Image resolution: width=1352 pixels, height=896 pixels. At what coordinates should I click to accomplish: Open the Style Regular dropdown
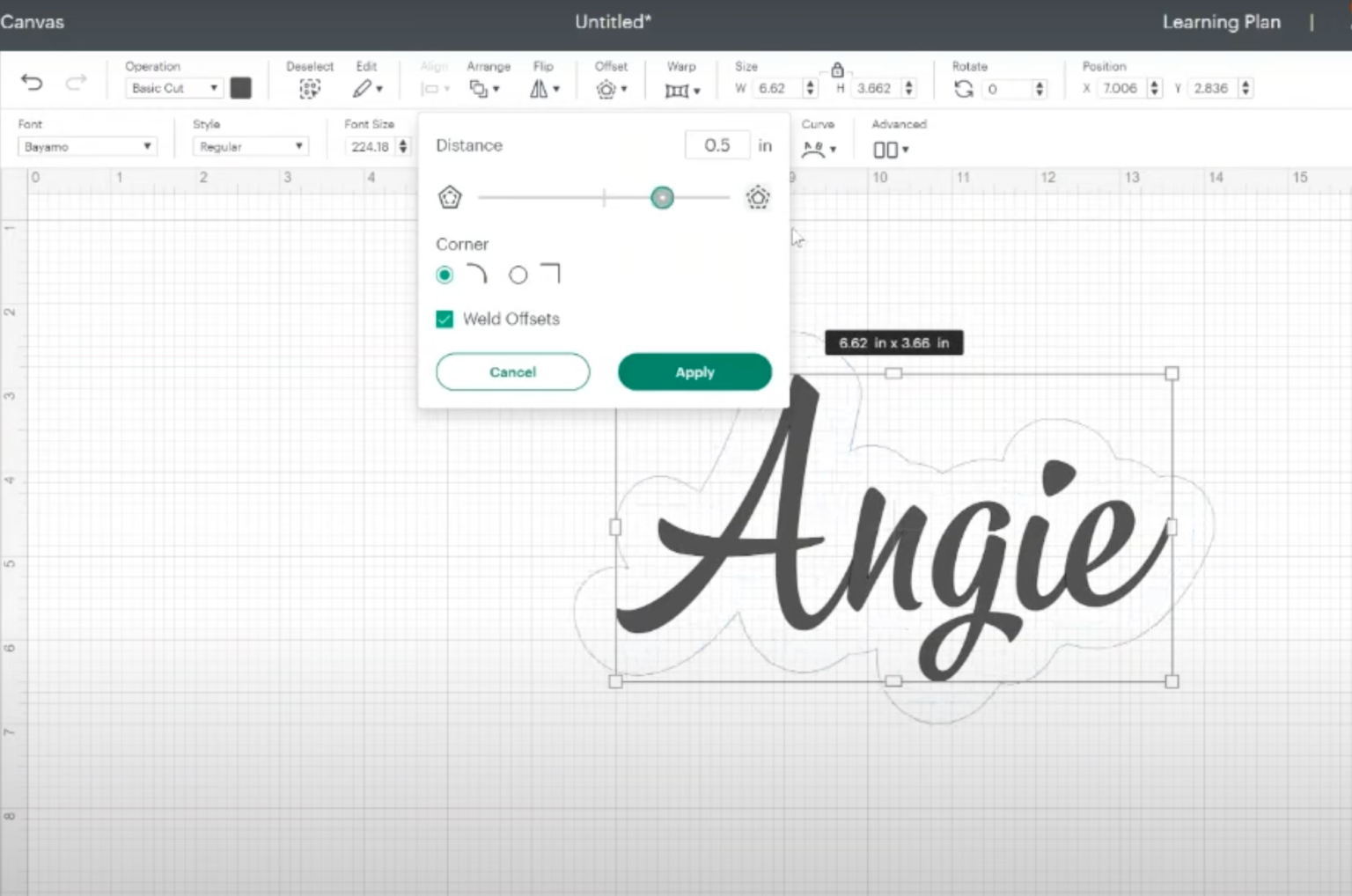pyautogui.click(x=250, y=147)
